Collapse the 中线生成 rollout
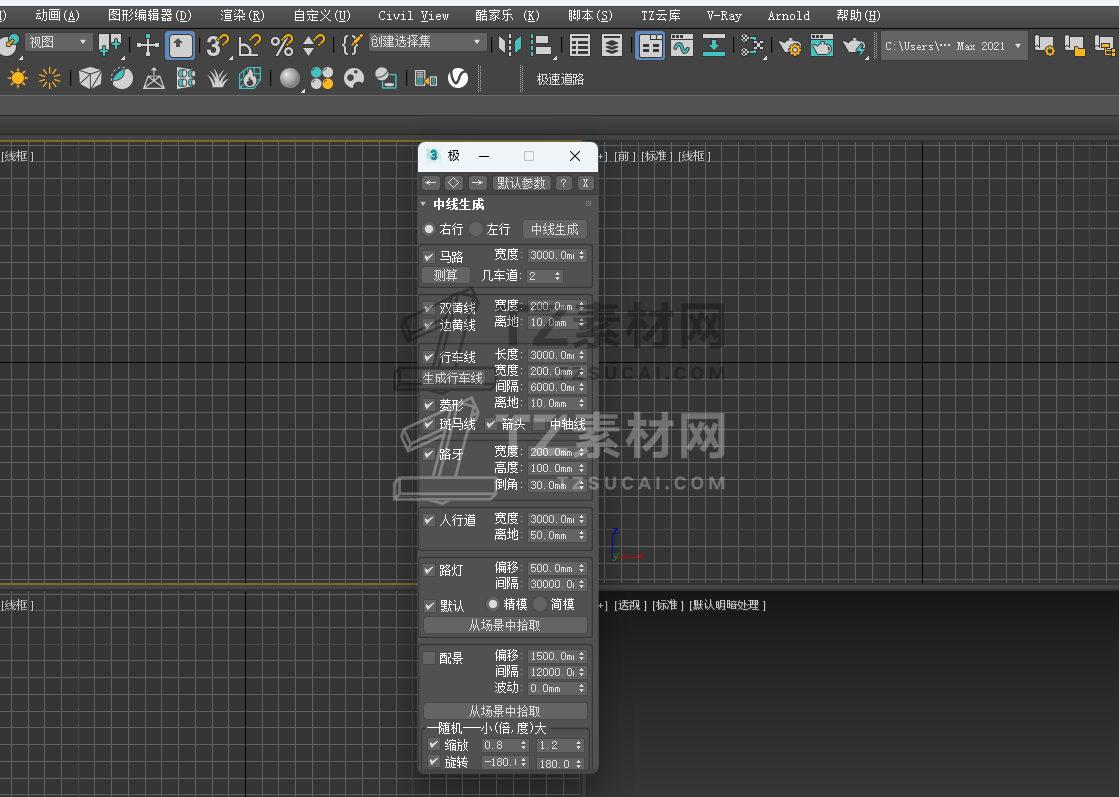This screenshot has height=797, width=1119. tap(423, 204)
